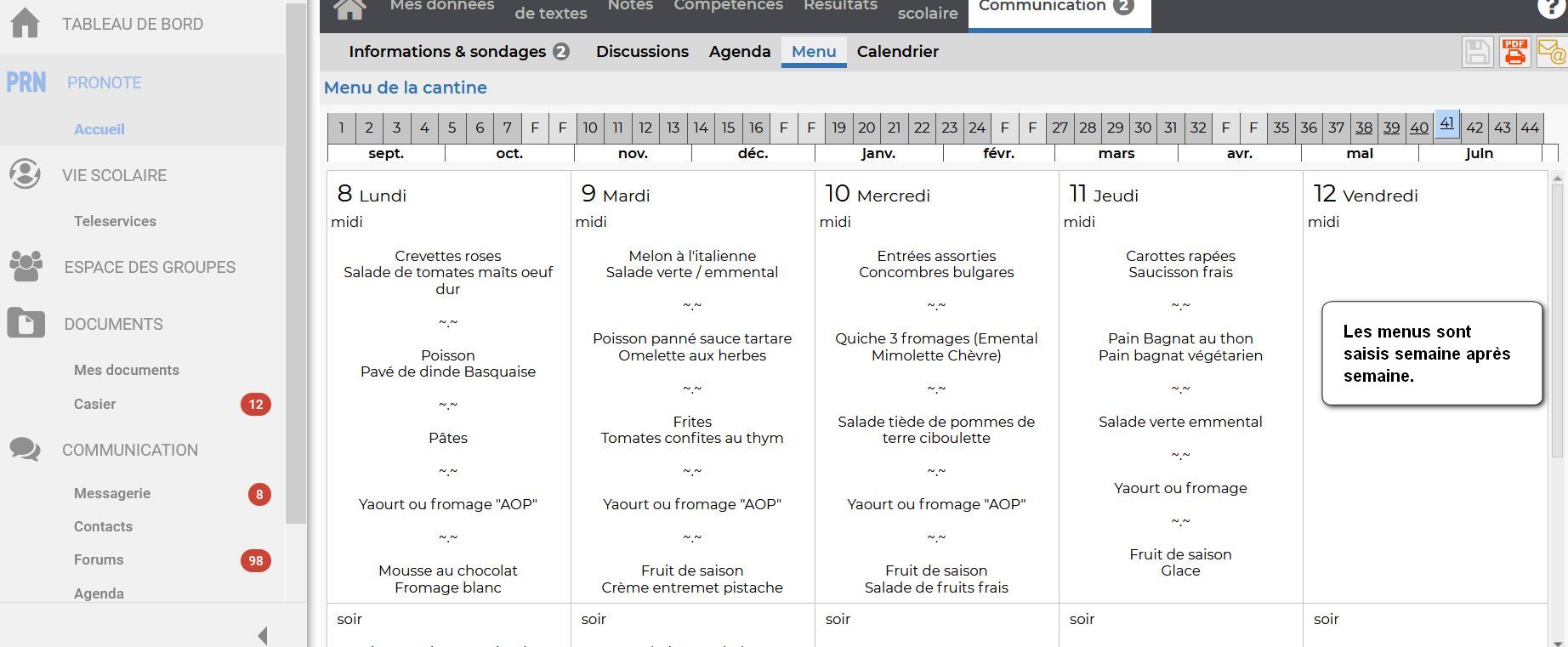
Task: Click the 9 Mardi day header
Action: [616, 194]
